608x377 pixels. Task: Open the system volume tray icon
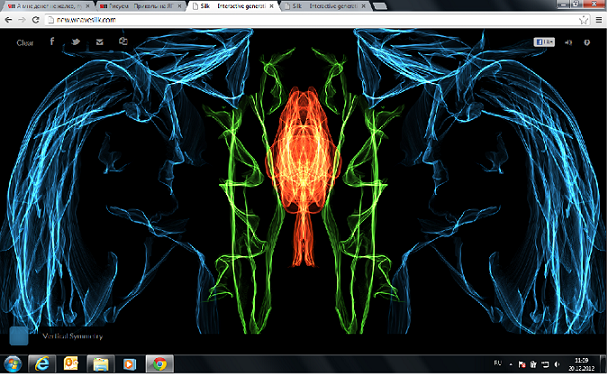click(557, 364)
